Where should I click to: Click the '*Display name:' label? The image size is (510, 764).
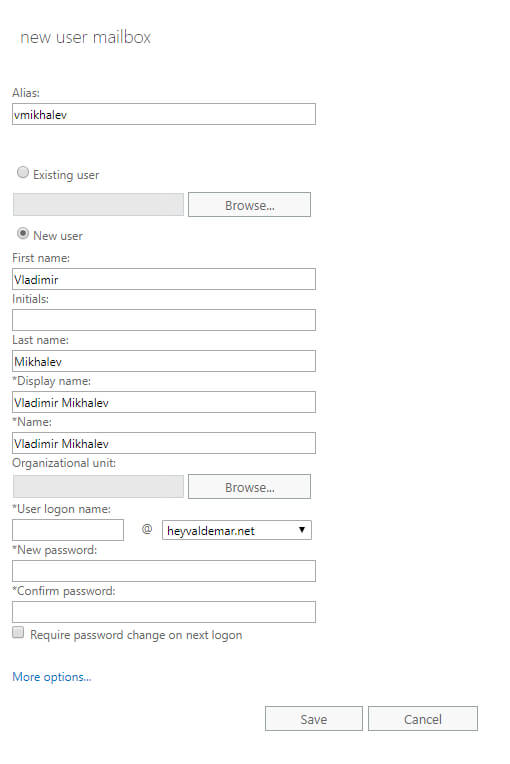[x=52, y=381]
